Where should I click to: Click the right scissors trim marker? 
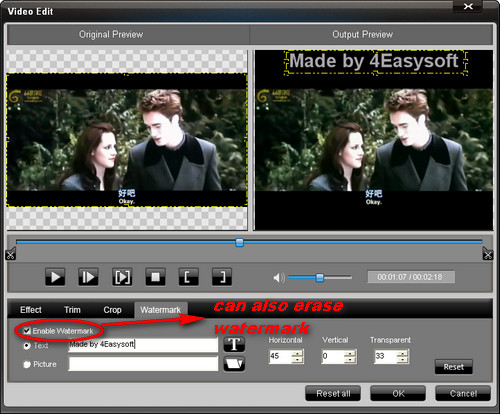pyautogui.click(x=488, y=254)
